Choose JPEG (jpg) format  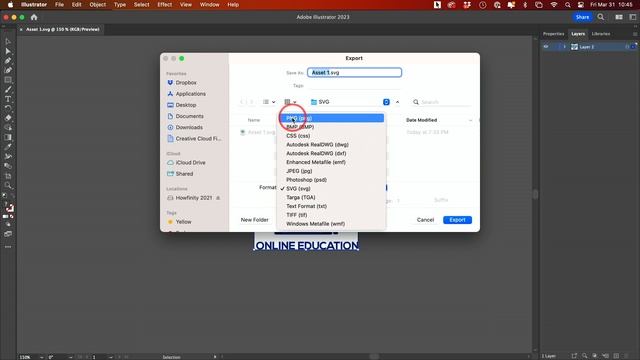(x=331, y=171)
